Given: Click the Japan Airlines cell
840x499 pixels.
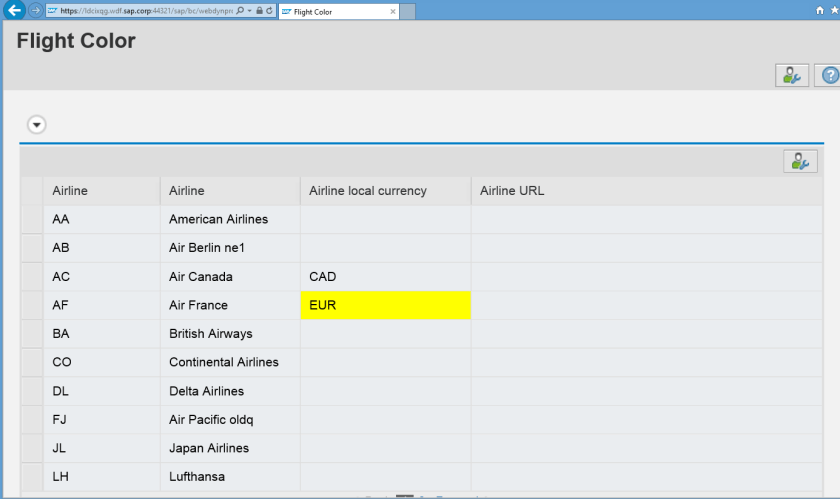Looking at the screenshot, I should point(230,448).
